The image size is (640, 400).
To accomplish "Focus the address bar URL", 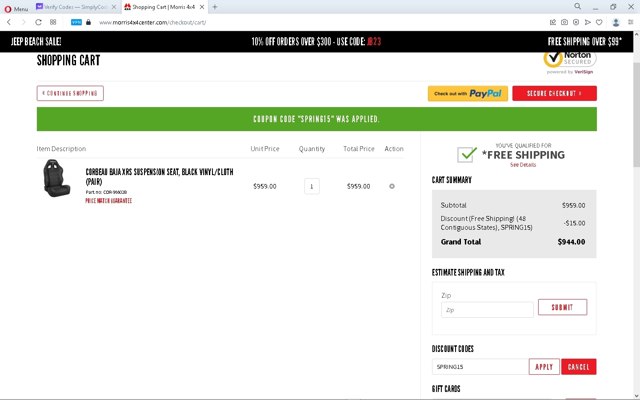I will [x=152, y=22].
